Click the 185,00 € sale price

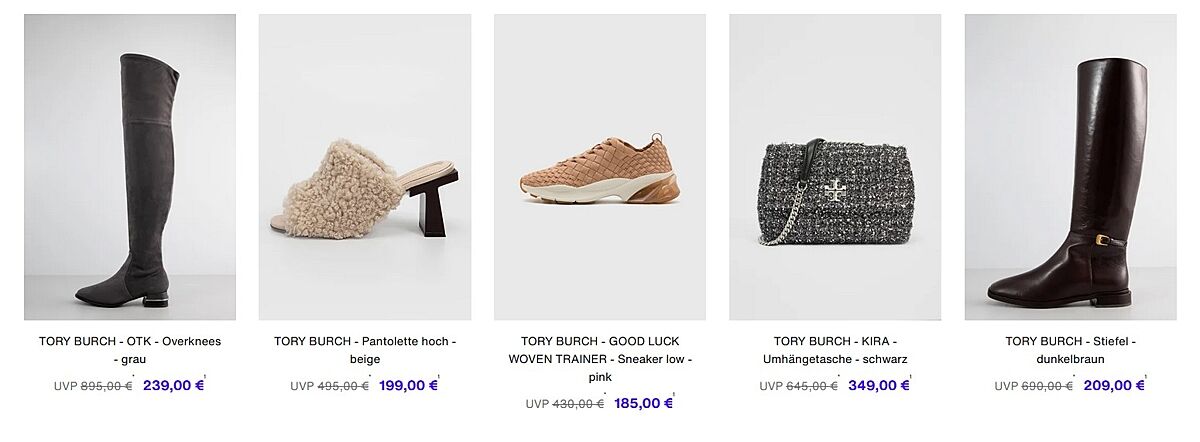click(x=643, y=403)
